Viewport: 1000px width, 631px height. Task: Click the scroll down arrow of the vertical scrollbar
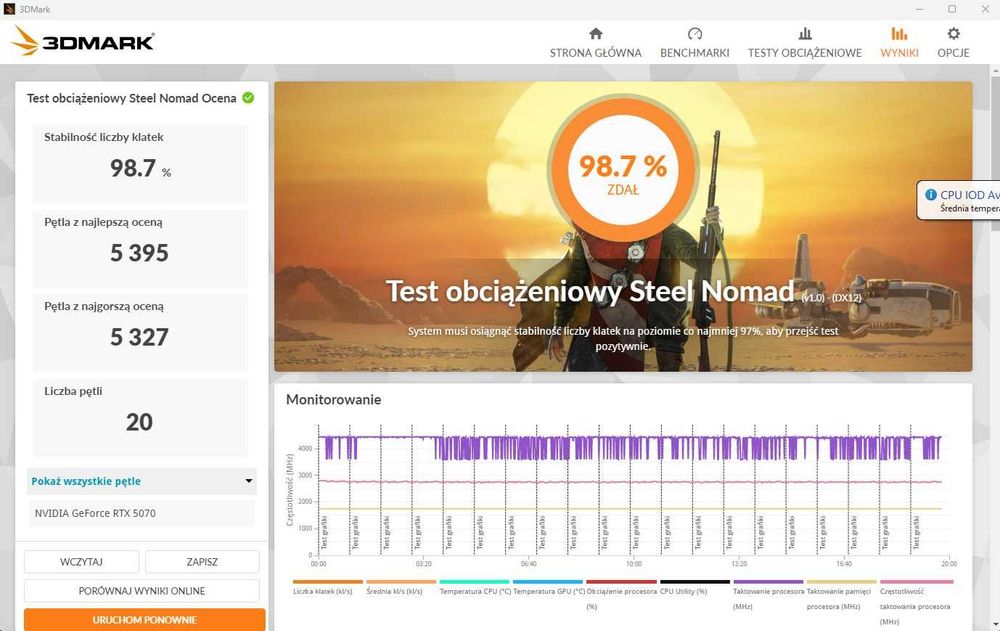coord(996,626)
